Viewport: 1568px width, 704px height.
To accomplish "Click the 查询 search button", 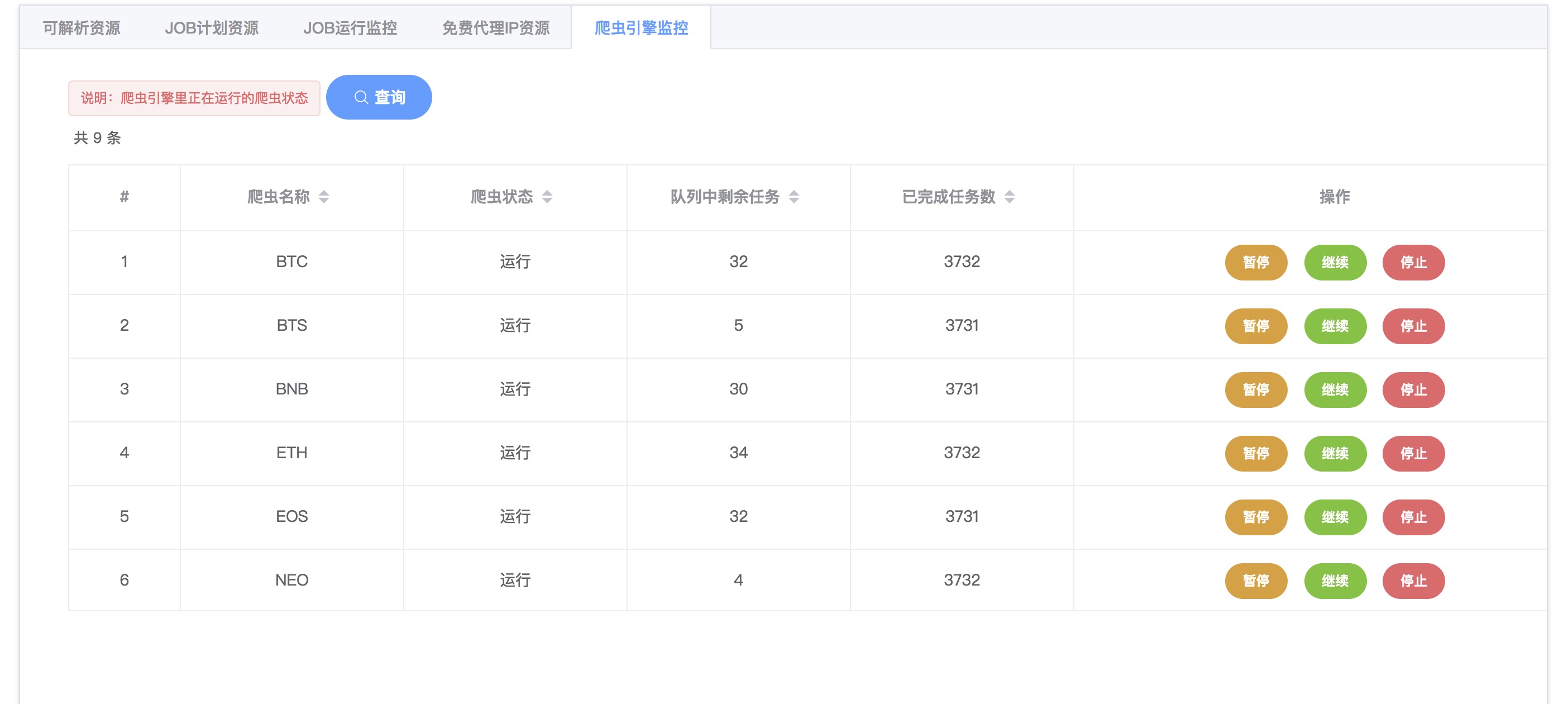I will click(x=379, y=97).
